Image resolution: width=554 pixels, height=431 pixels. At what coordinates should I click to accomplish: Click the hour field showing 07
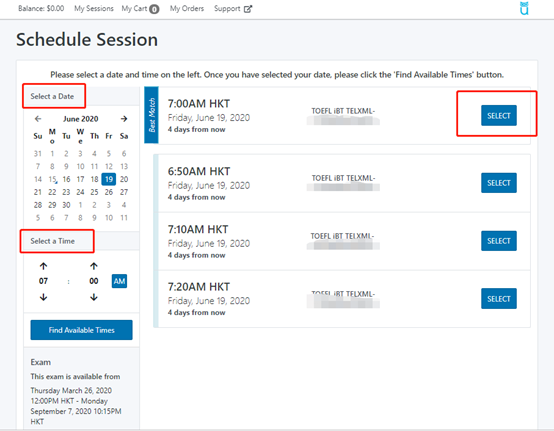pos(43,281)
